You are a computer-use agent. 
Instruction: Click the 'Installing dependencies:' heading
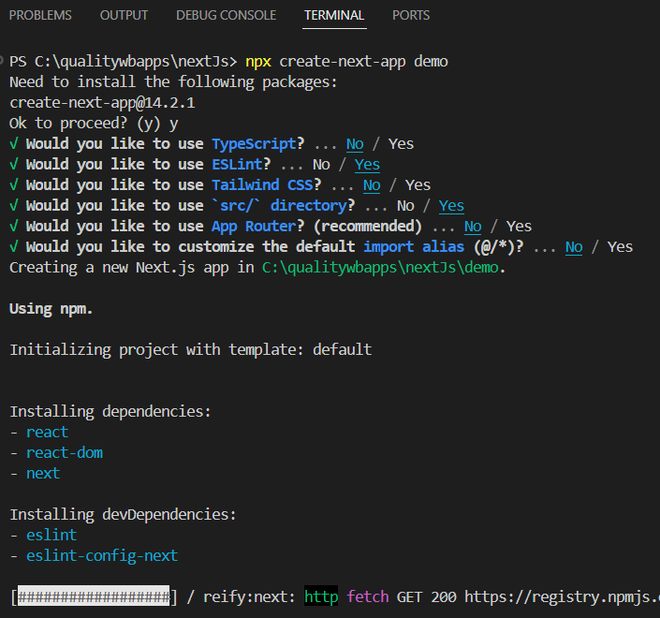pyautogui.click(x=110, y=412)
